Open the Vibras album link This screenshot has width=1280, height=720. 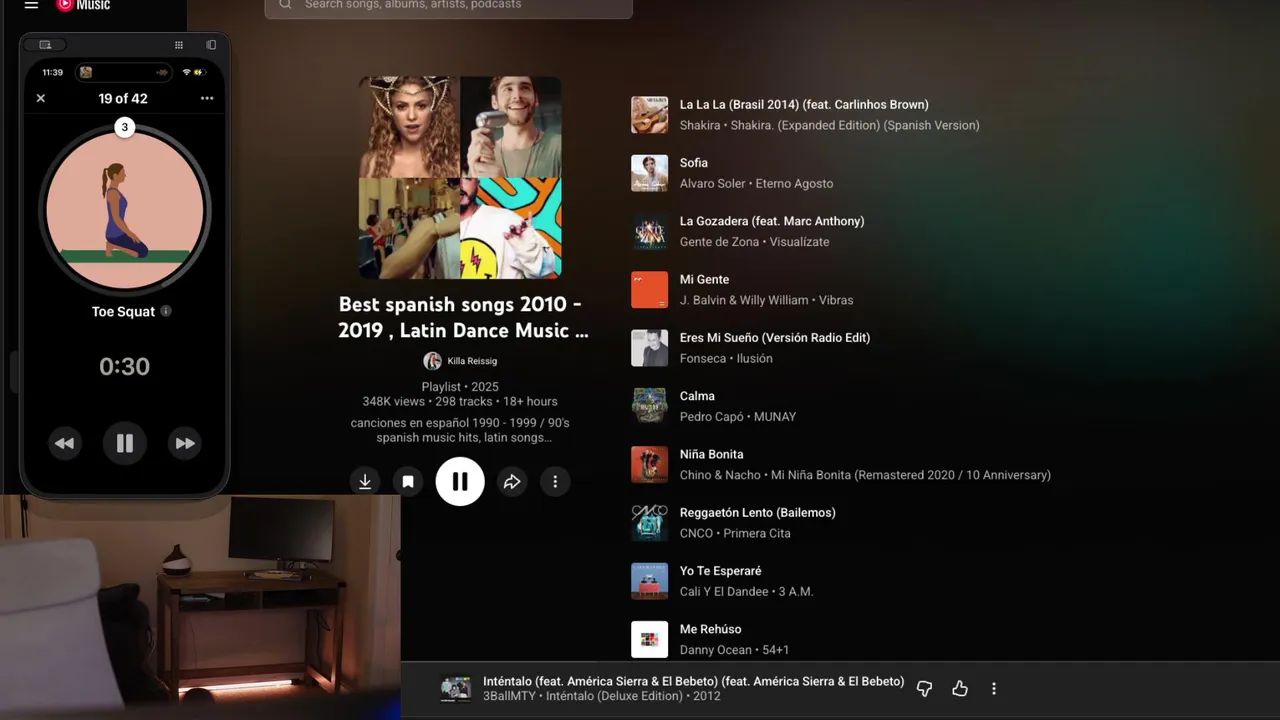(835, 300)
